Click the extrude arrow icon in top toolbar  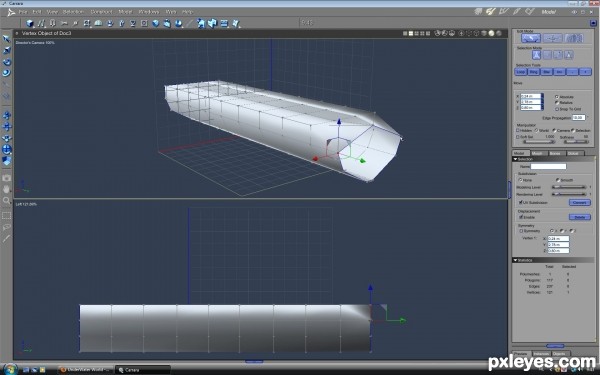coord(121,23)
